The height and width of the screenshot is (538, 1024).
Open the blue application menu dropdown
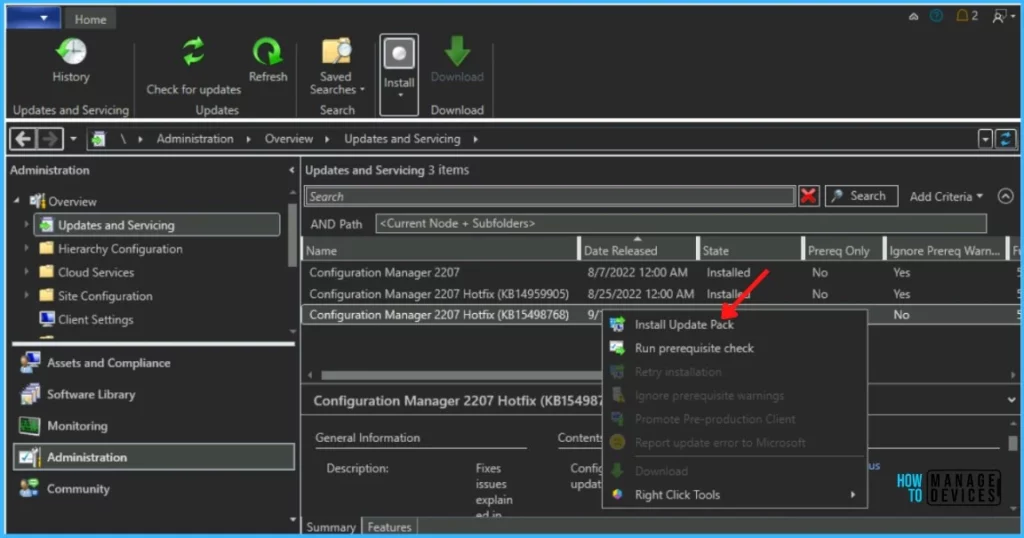click(x=33, y=18)
